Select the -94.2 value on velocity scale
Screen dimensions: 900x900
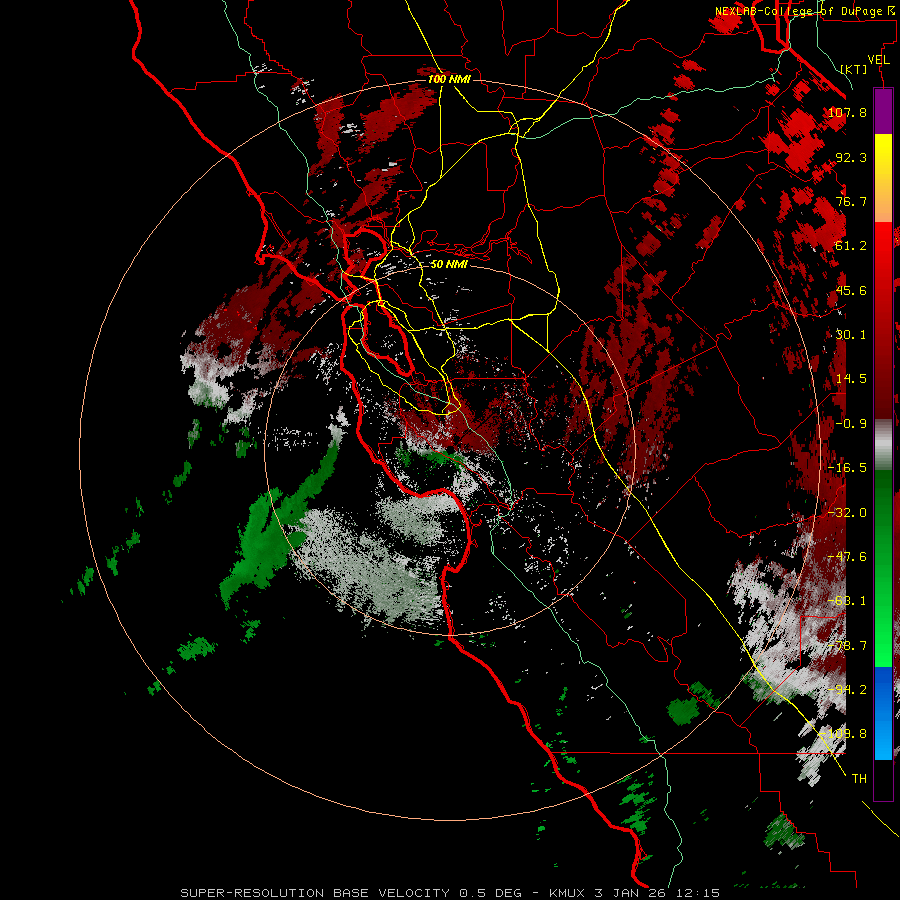pyautogui.click(x=847, y=690)
